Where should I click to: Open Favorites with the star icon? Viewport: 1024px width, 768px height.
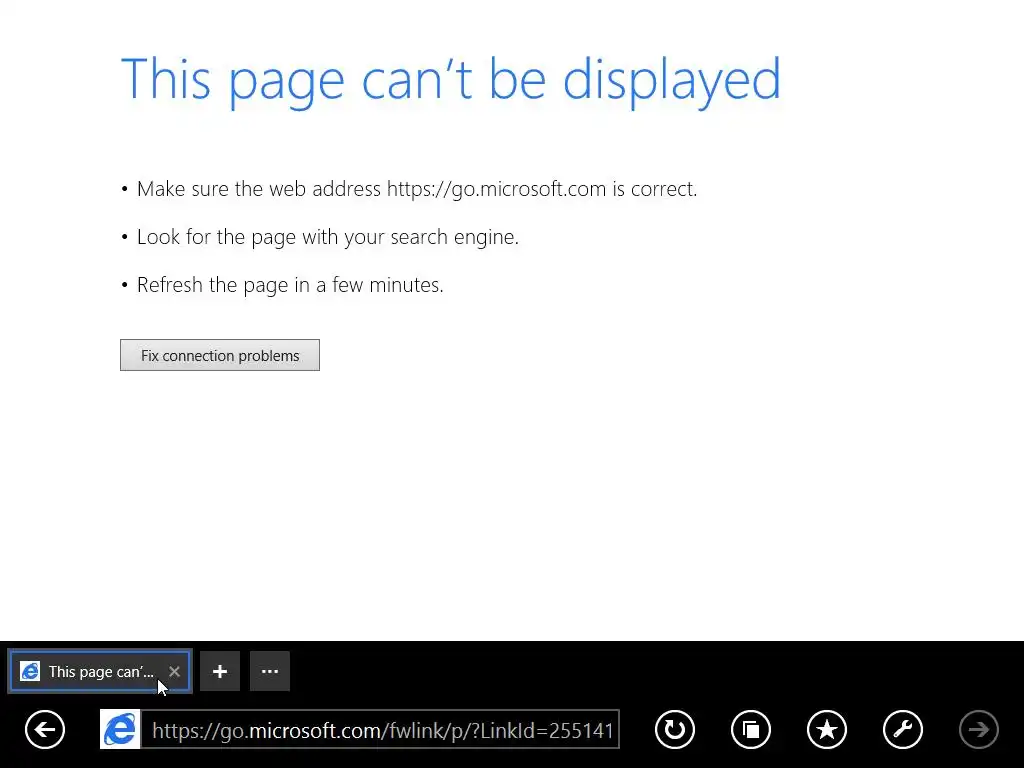coord(827,729)
